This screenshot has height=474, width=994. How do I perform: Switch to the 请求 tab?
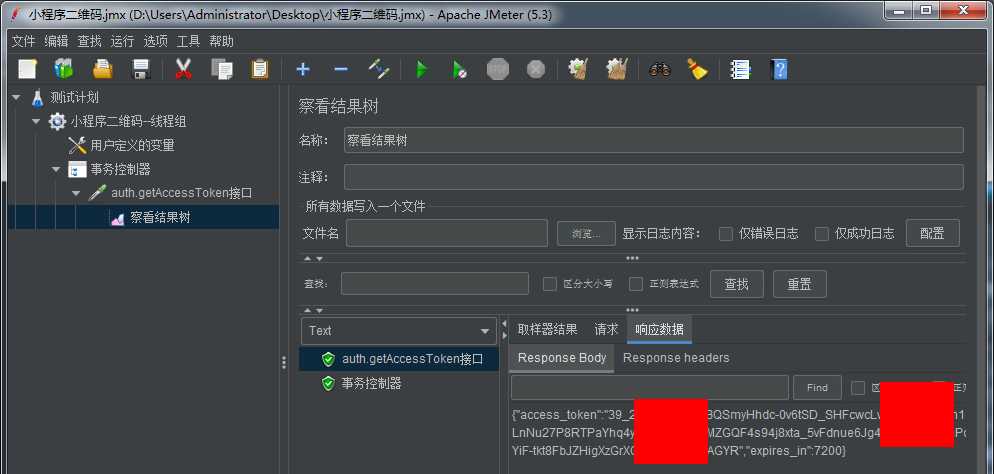point(606,329)
